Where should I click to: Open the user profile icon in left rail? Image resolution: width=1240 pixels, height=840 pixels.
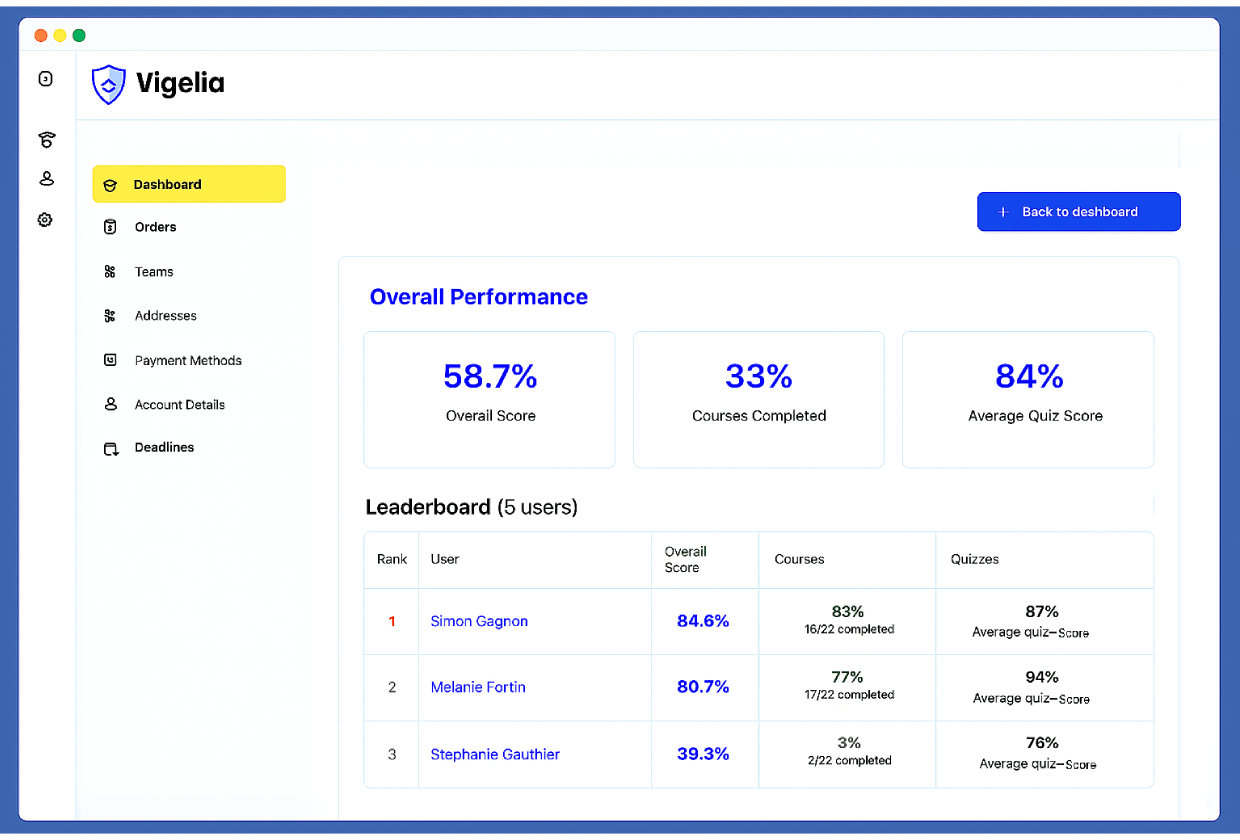pos(45,179)
